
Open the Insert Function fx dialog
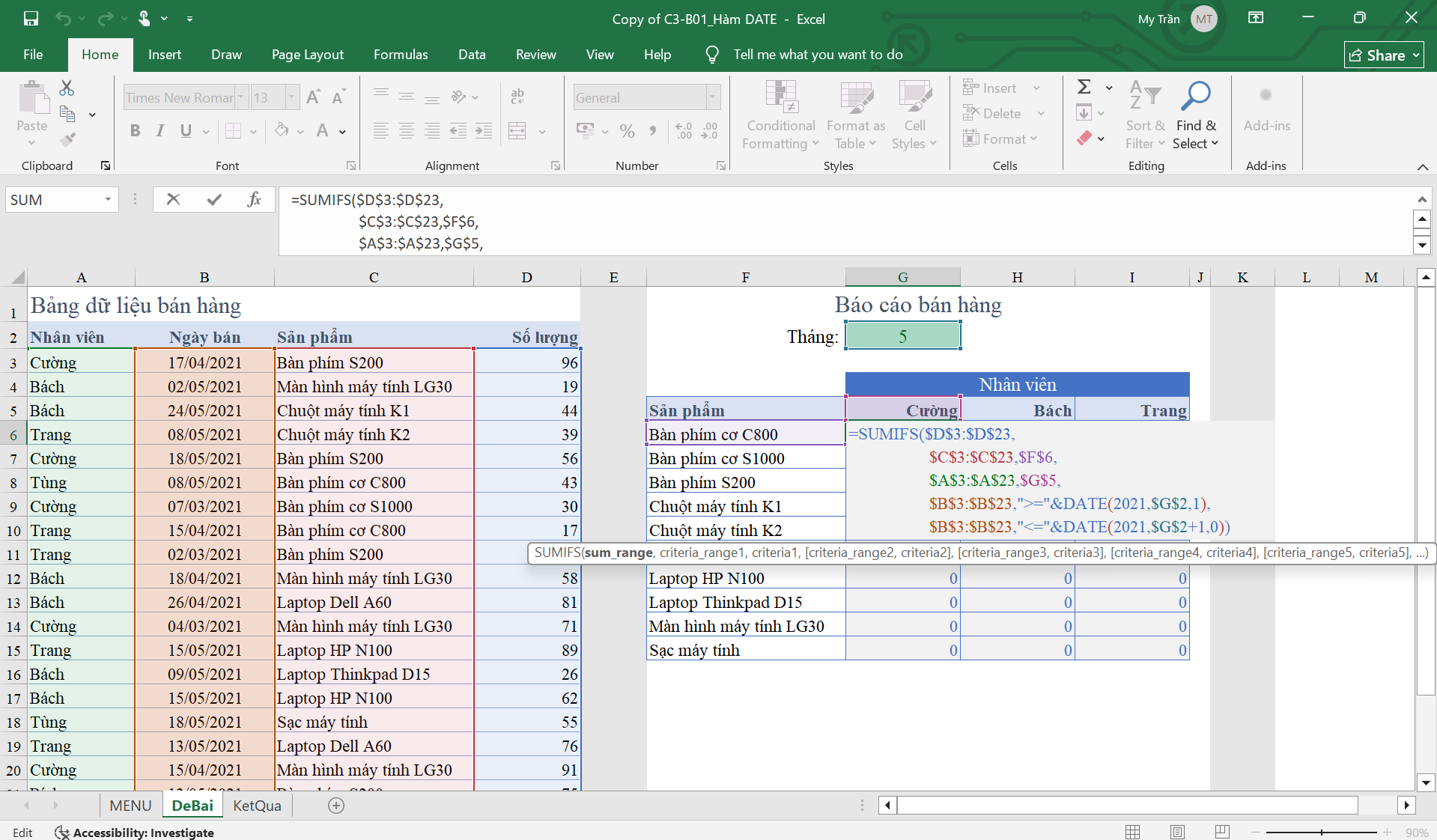(x=254, y=199)
